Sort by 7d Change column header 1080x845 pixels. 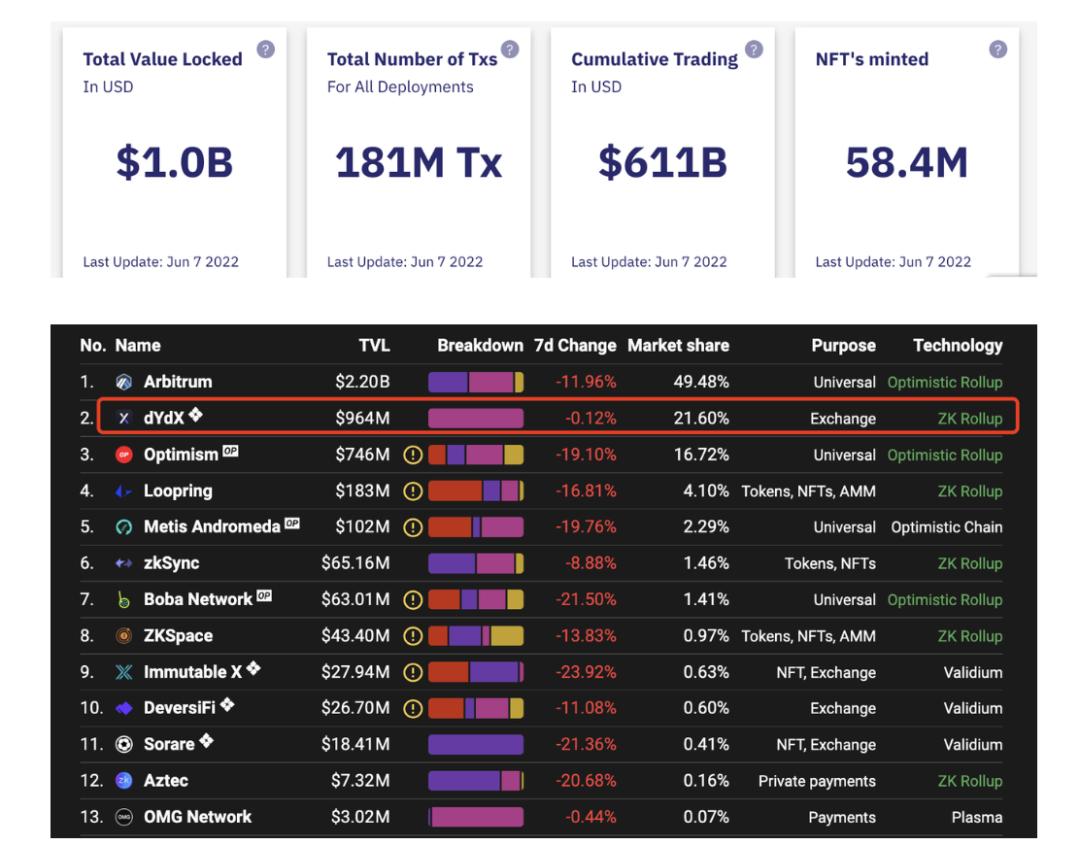(x=575, y=345)
